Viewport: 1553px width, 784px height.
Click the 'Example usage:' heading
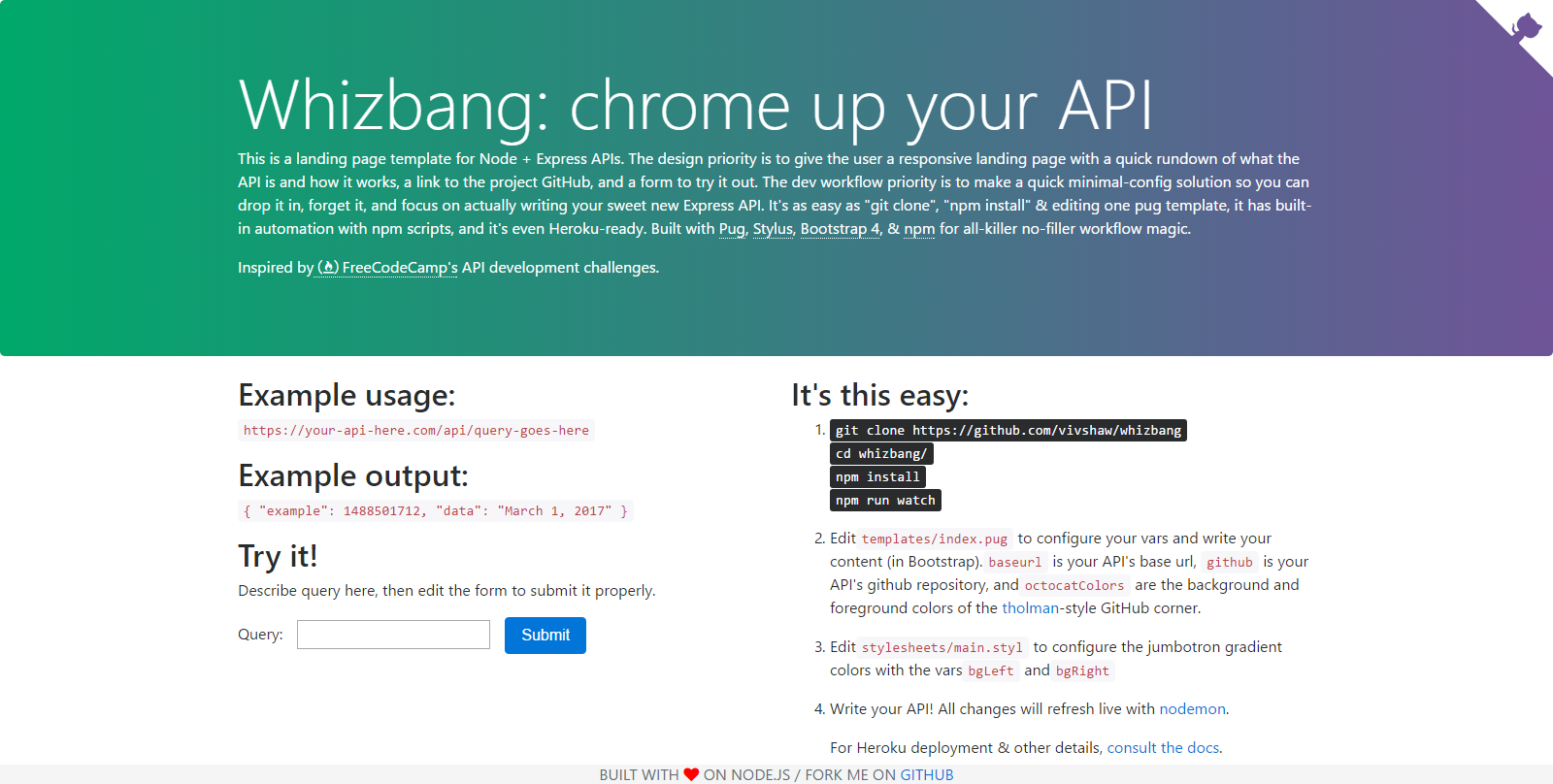347,395
